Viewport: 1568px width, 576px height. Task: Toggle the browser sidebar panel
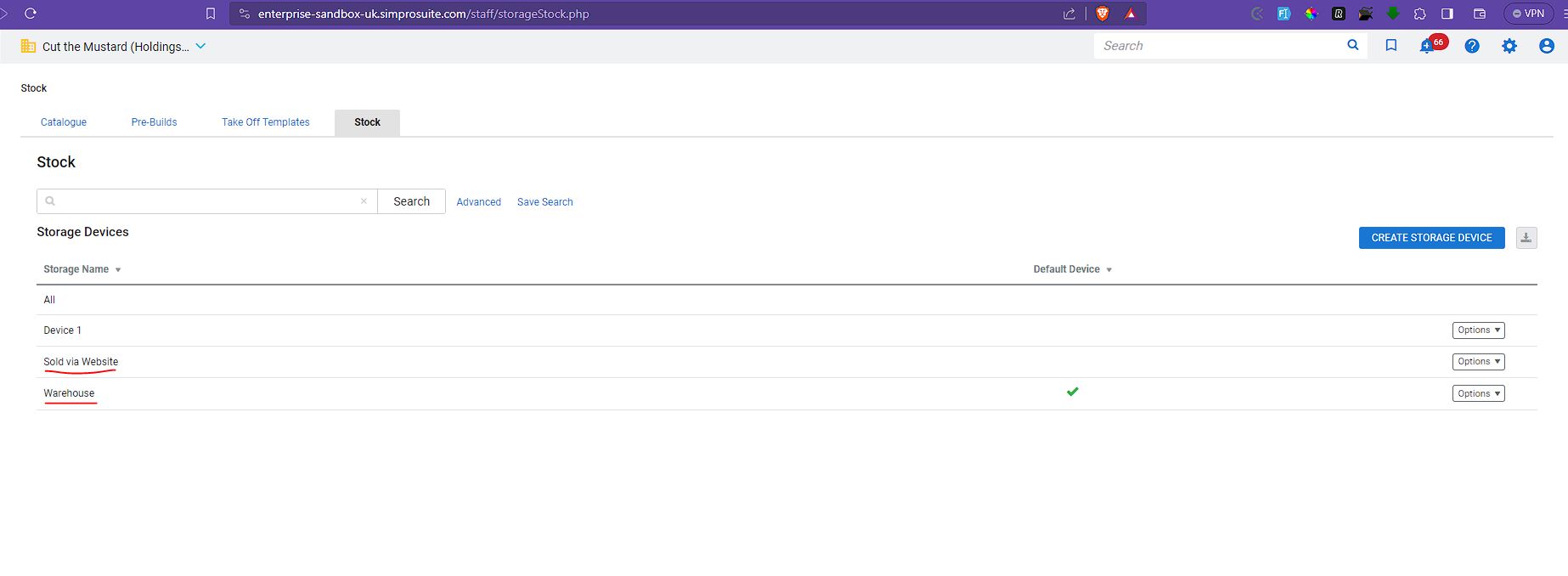(x=1447, y=14)
